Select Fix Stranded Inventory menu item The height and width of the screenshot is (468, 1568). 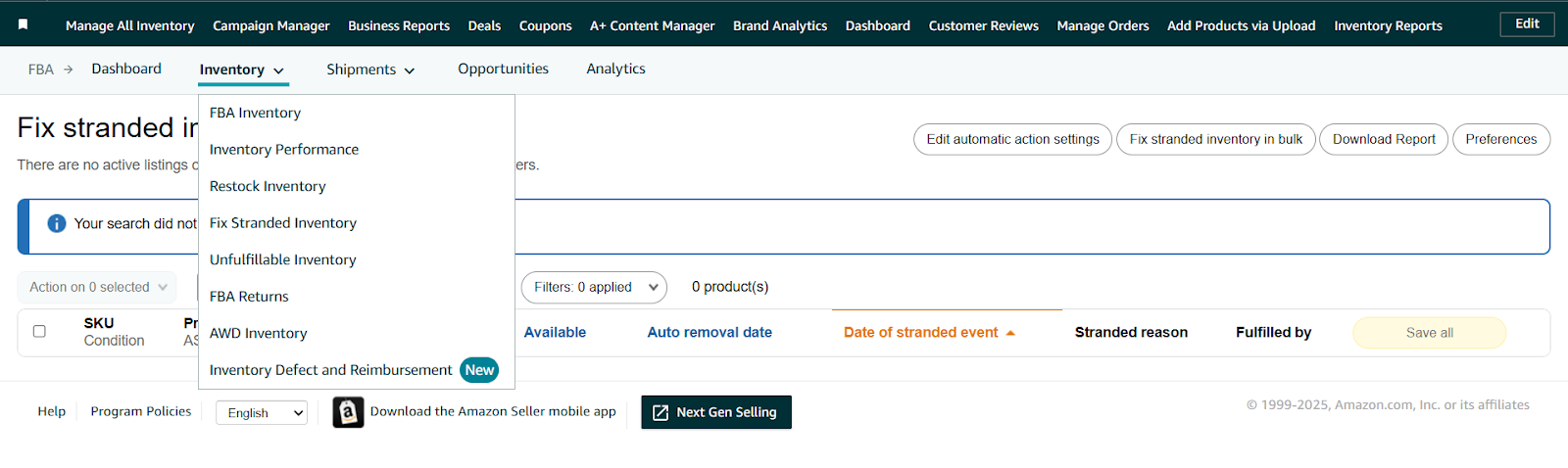(x=283, y=222)
